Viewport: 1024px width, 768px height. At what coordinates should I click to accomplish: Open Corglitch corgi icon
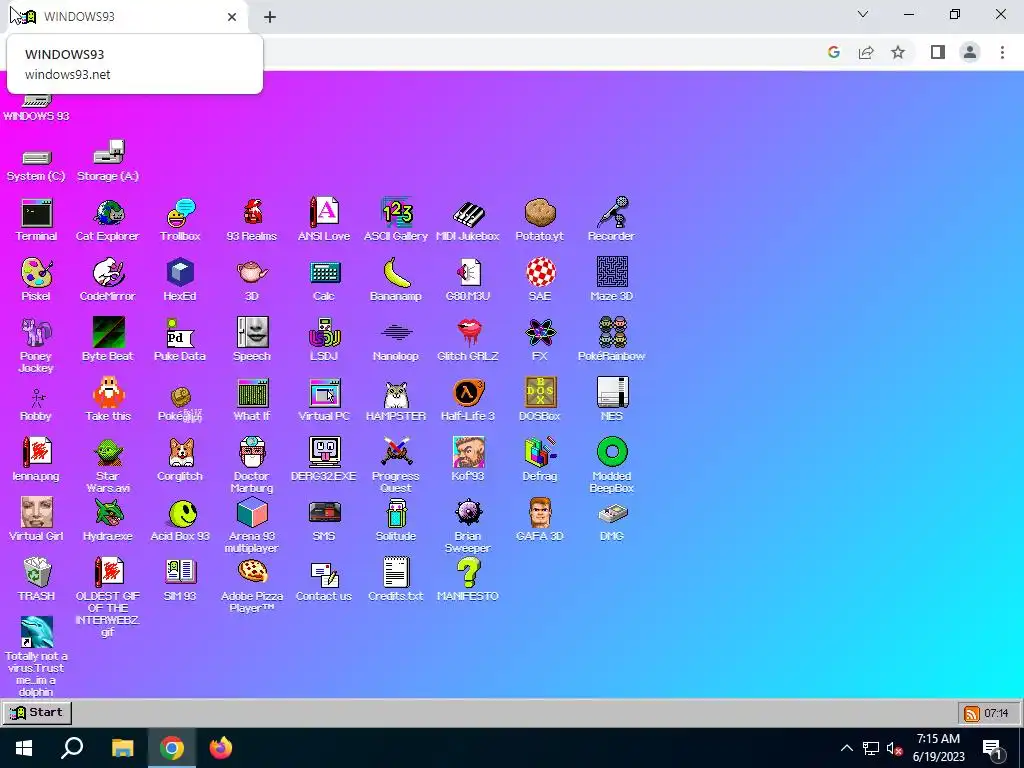[x=180, y=453]
